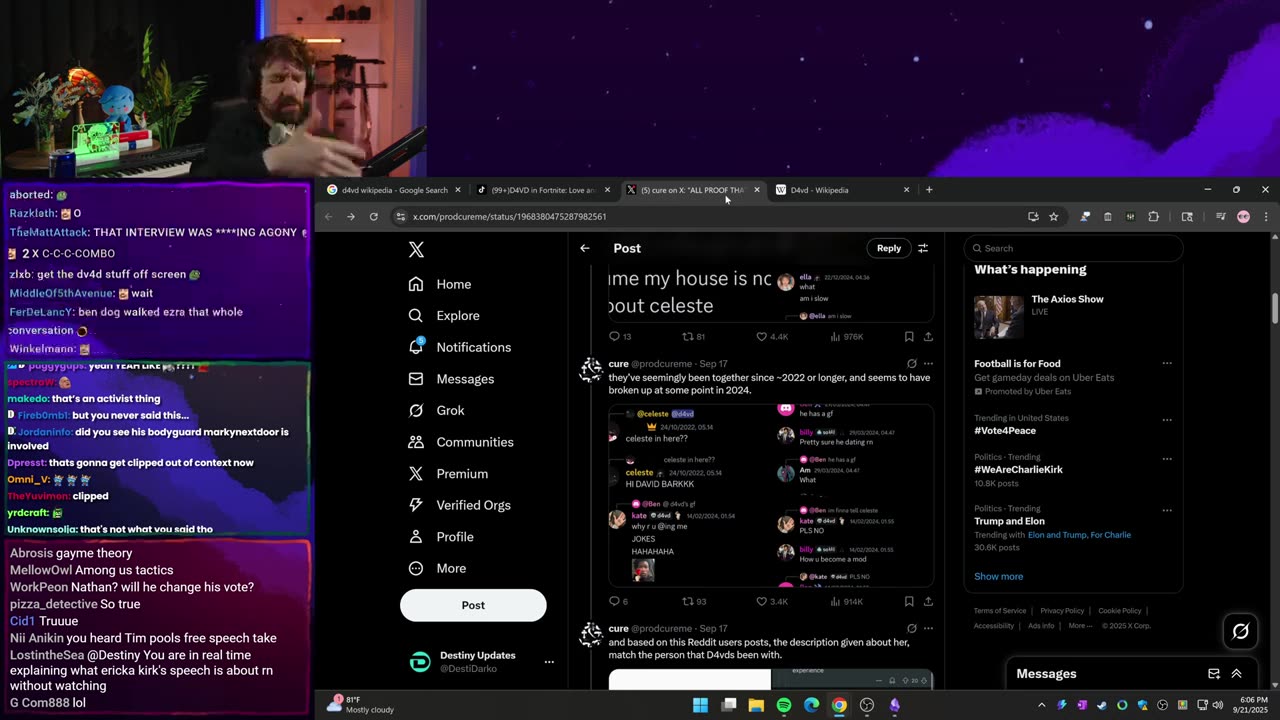Compose new message in Messages drawer

1214,674
